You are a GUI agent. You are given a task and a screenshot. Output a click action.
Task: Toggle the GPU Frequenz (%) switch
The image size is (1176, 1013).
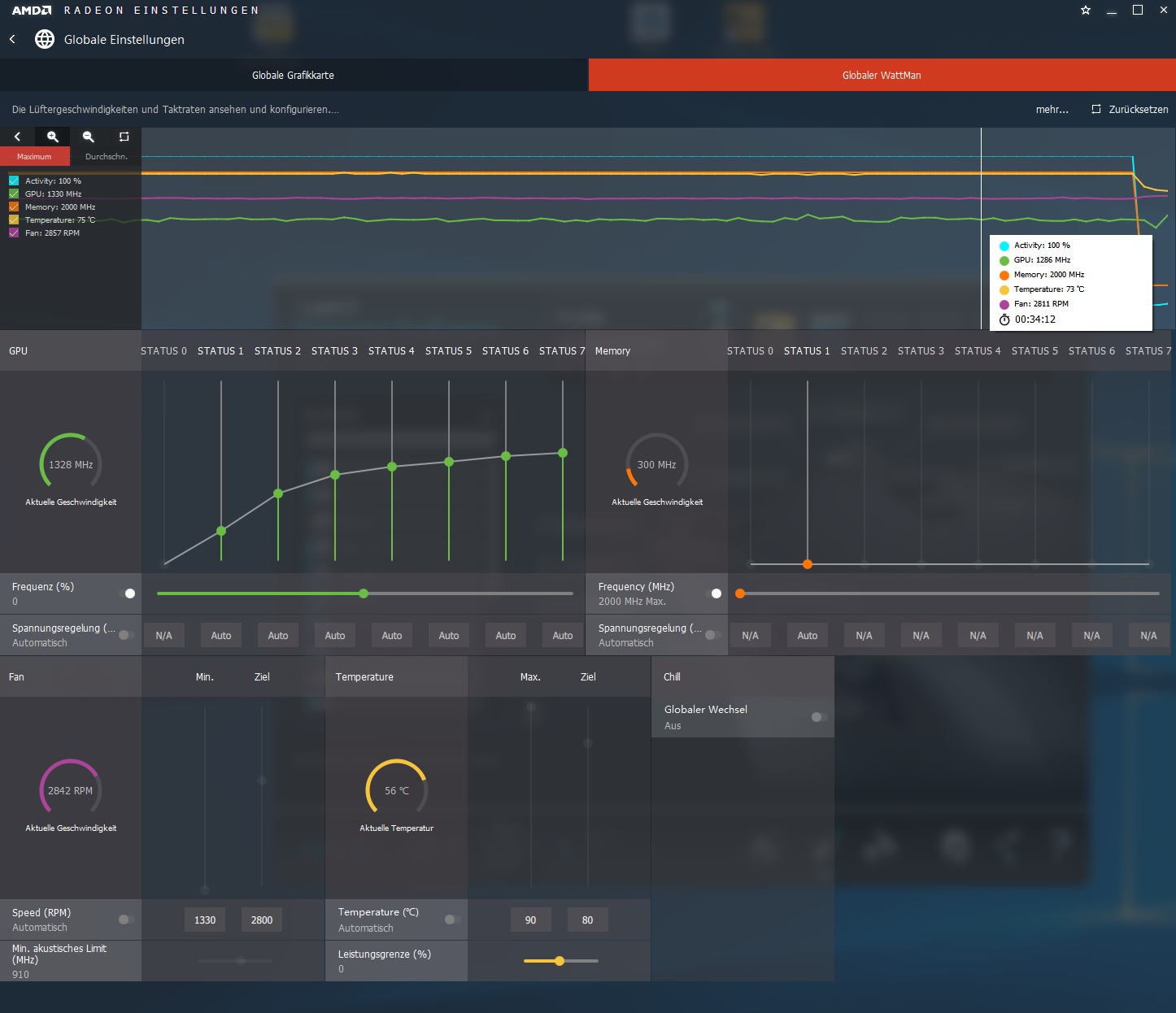(128, 593)
